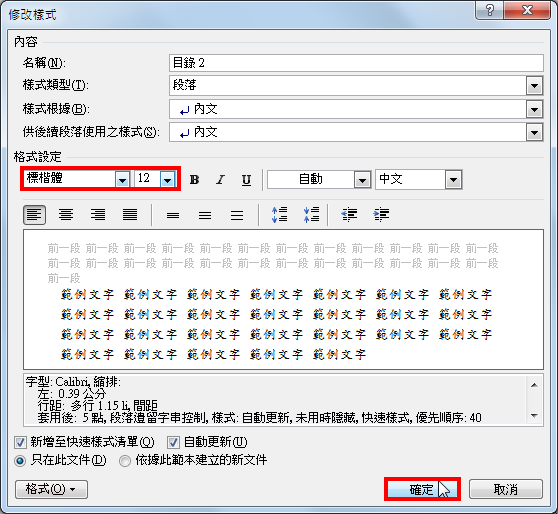Open font size 12 dropdown
Viewport: 558px width, 514px height.
168,179
